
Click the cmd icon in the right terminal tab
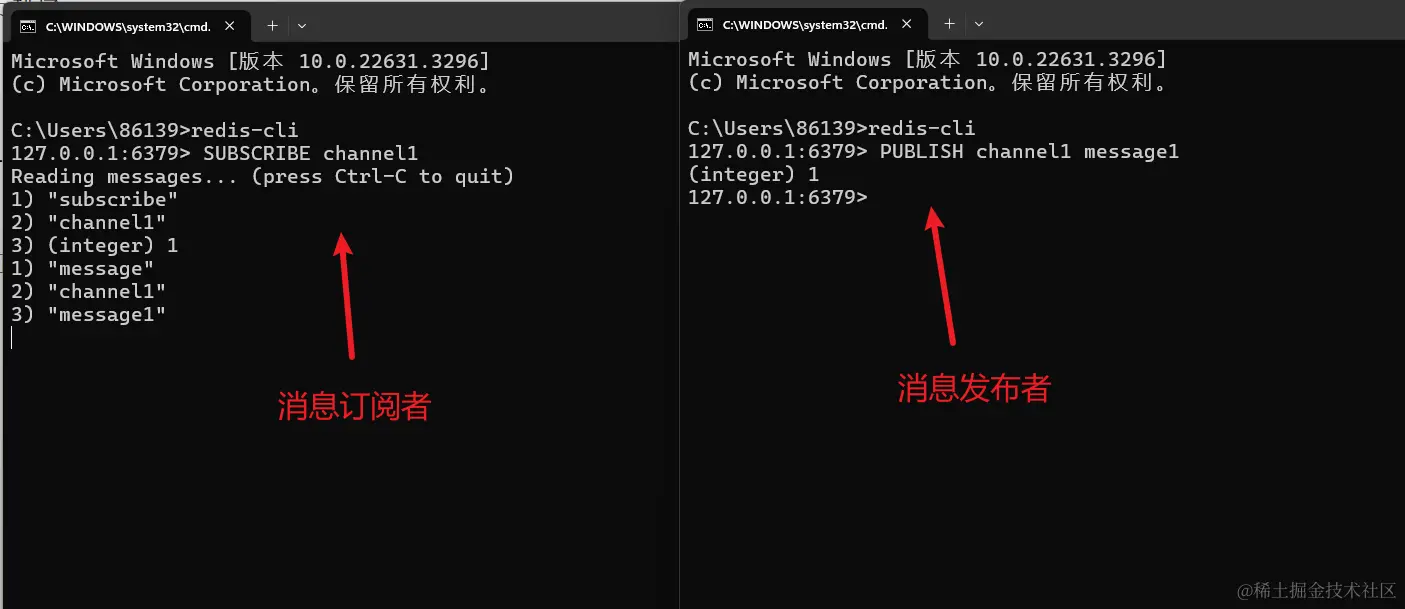pyautogui.click(x=706, y=25)
